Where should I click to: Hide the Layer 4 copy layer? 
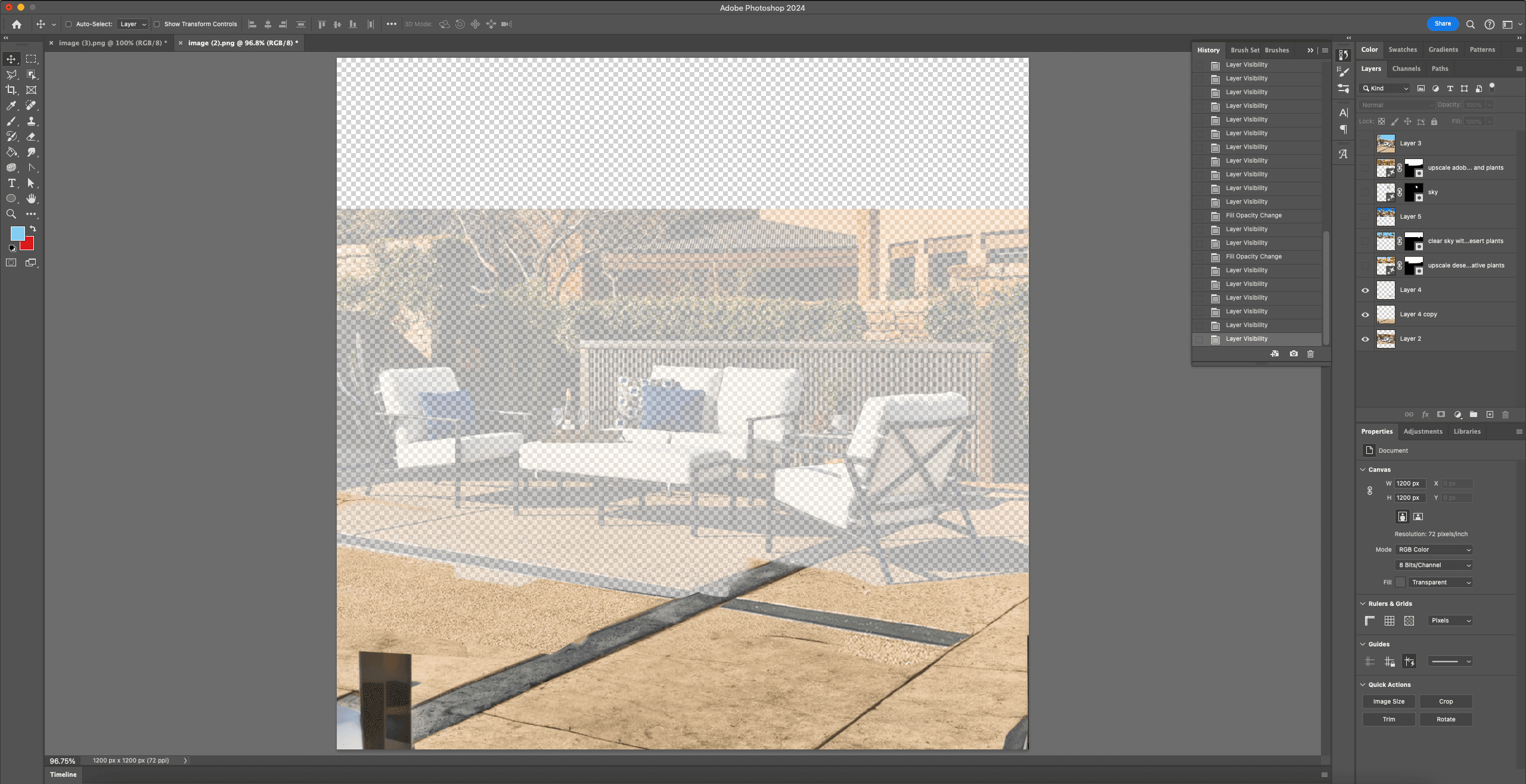tap(1365, 315)
